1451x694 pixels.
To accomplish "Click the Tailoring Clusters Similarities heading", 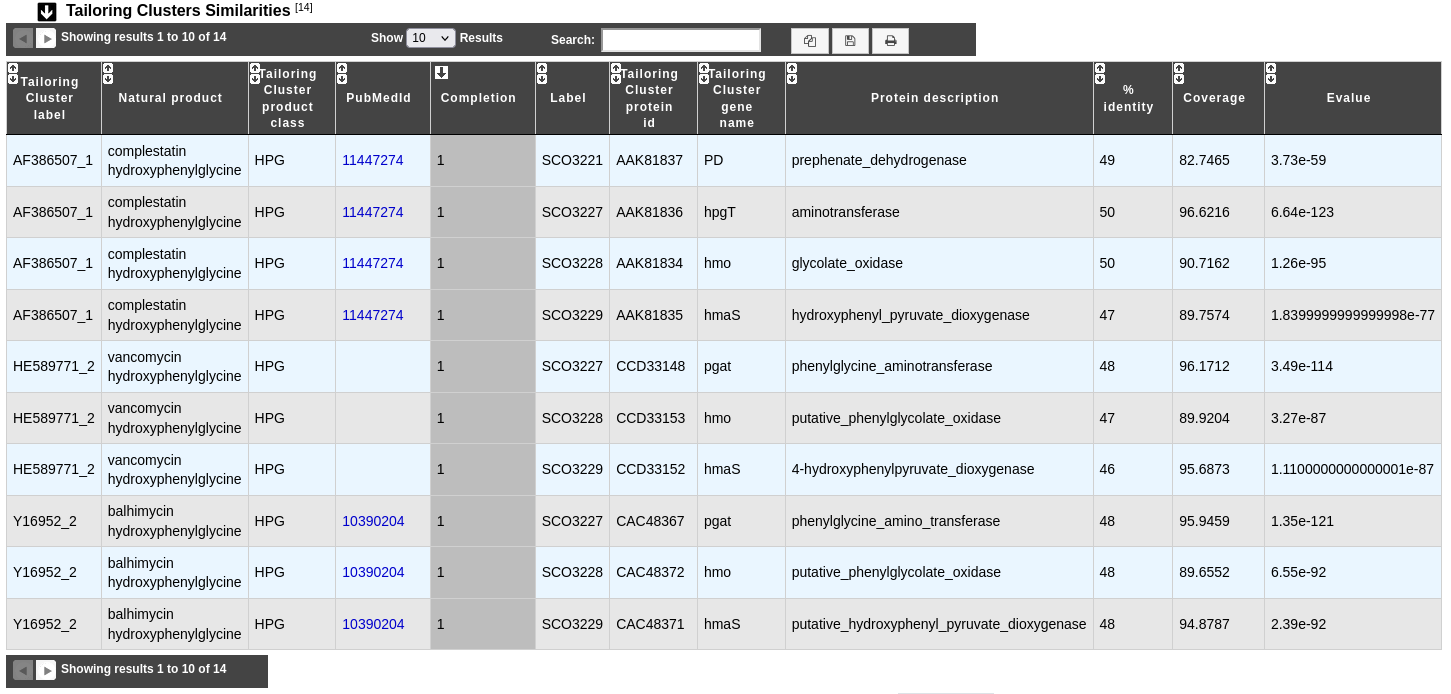I will pos(178,11).
